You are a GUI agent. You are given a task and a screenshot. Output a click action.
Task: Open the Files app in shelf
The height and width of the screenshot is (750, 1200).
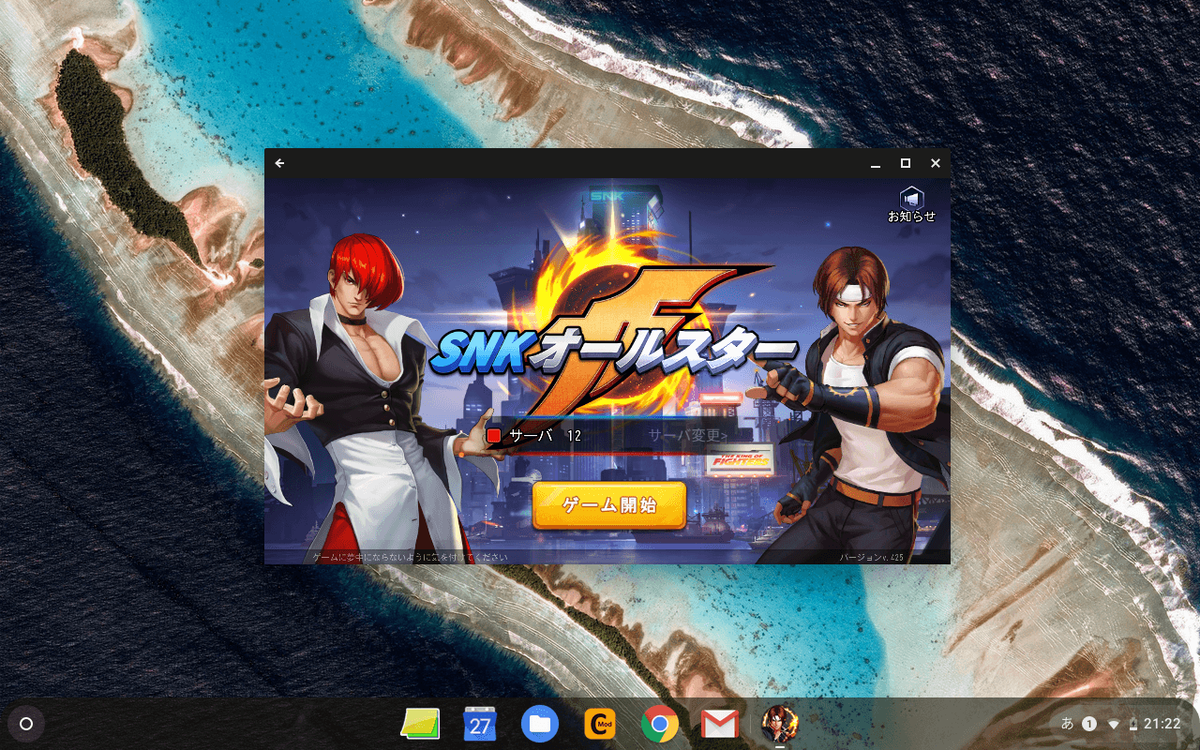click(540, 724)
